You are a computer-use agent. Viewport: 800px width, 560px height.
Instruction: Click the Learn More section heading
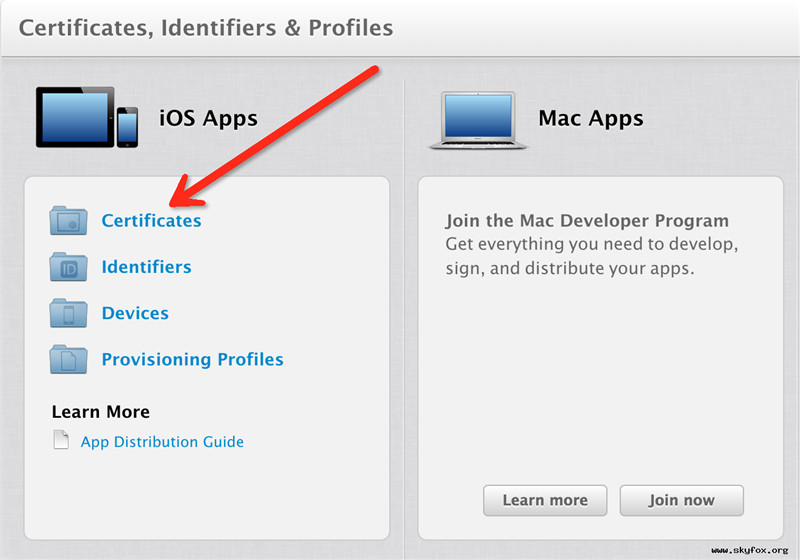tap(100, 412)
